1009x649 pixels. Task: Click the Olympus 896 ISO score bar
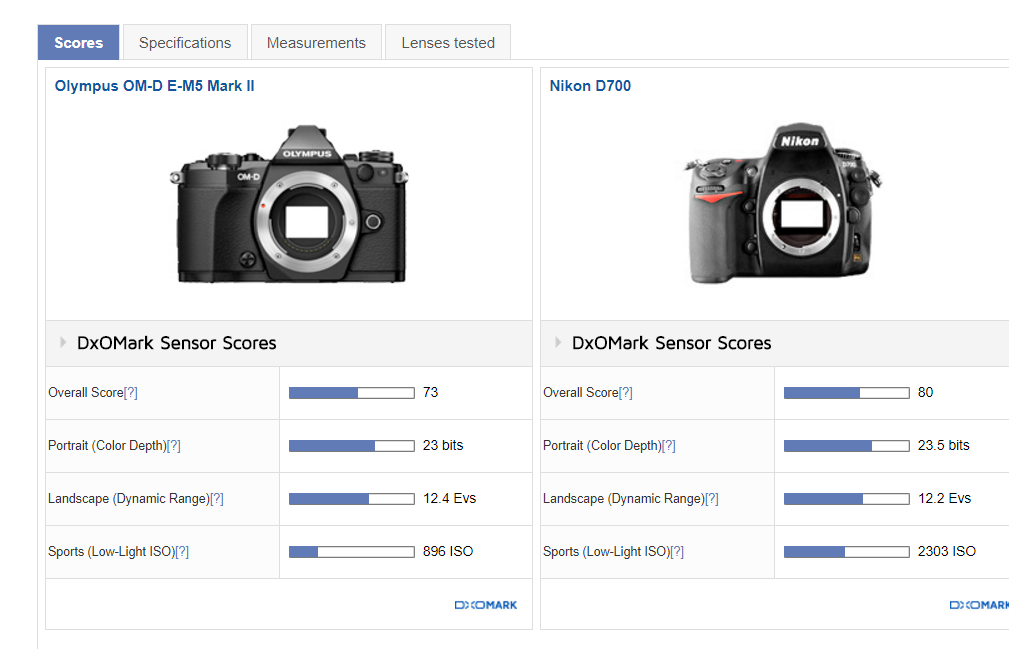pyautogui.click(x=352, y=552)
